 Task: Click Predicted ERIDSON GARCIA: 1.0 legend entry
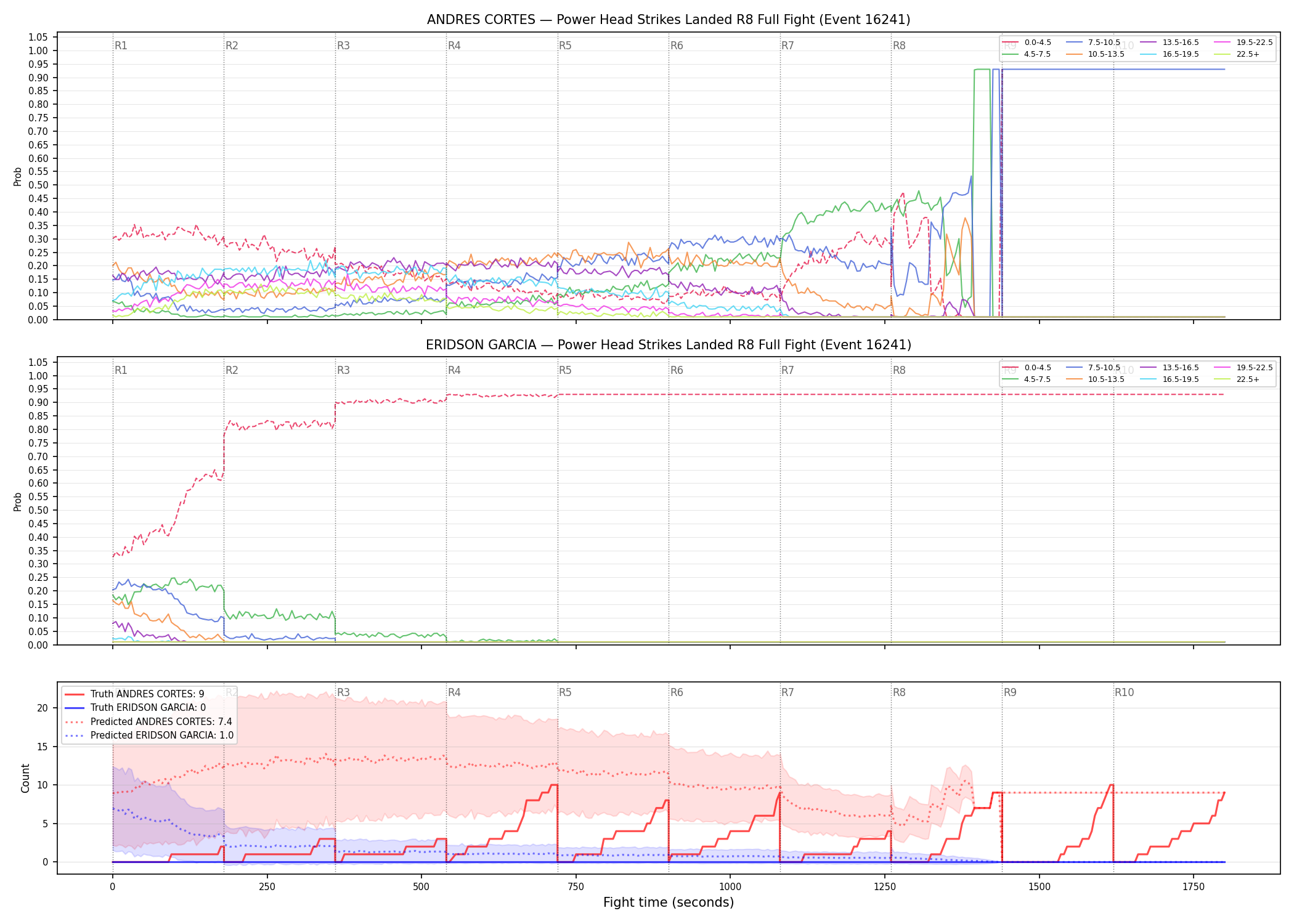[149, 736]
